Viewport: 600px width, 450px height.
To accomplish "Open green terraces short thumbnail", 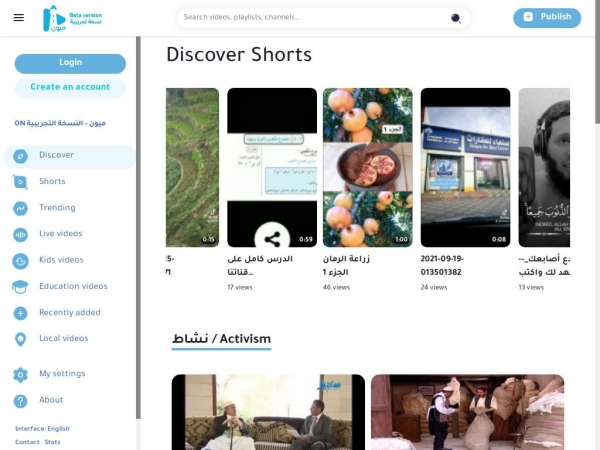I will coord(192,167).
